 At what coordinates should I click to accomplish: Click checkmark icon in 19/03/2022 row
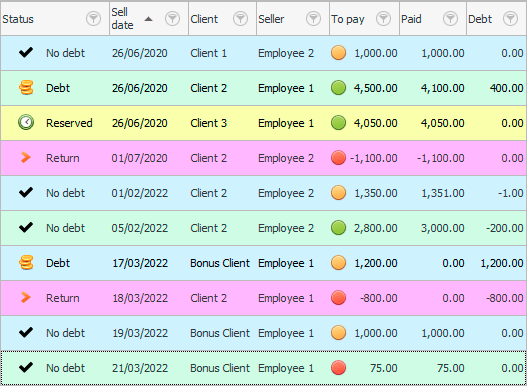point(26,333)
